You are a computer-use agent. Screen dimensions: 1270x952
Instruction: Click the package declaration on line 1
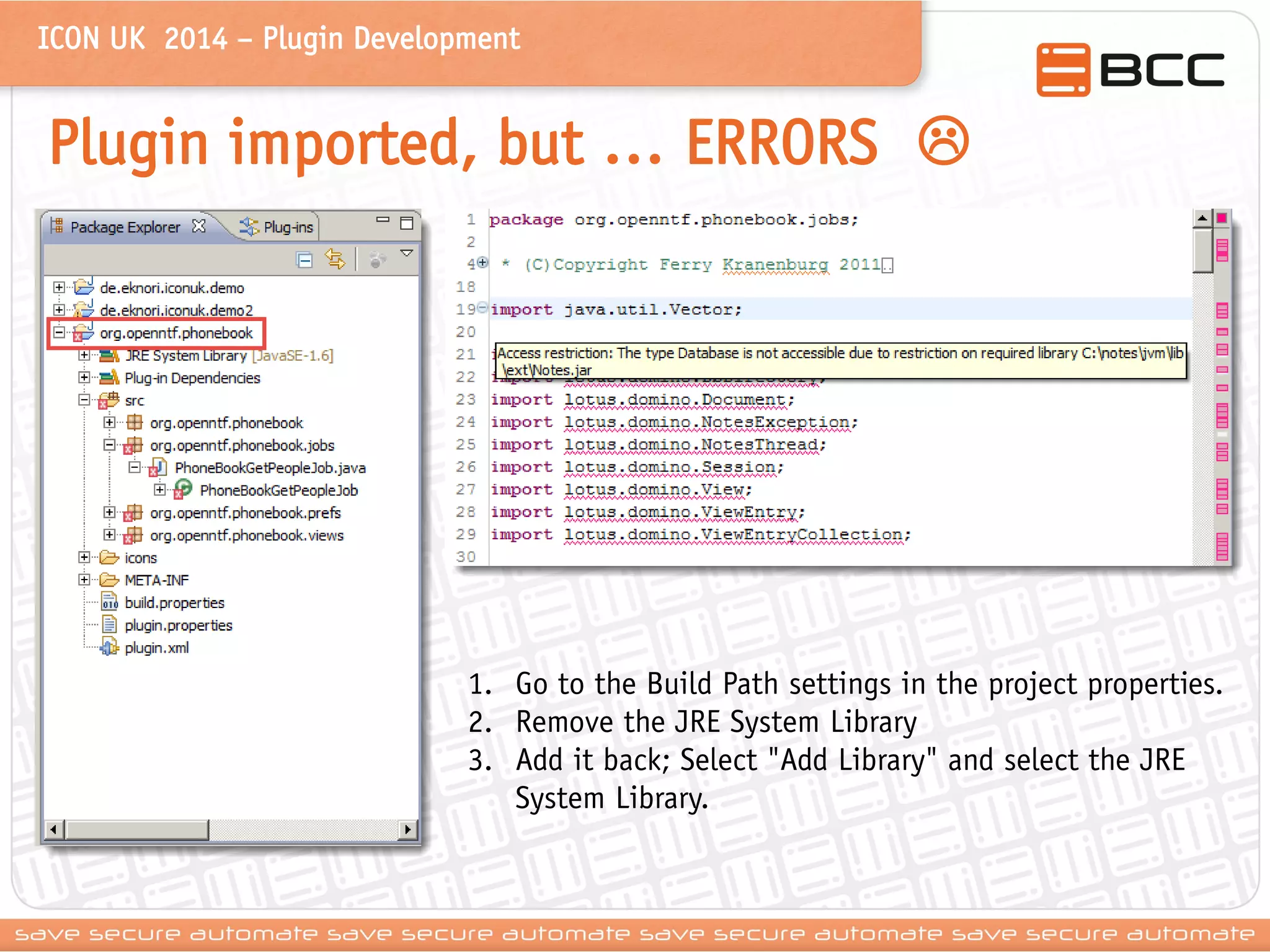673,220
